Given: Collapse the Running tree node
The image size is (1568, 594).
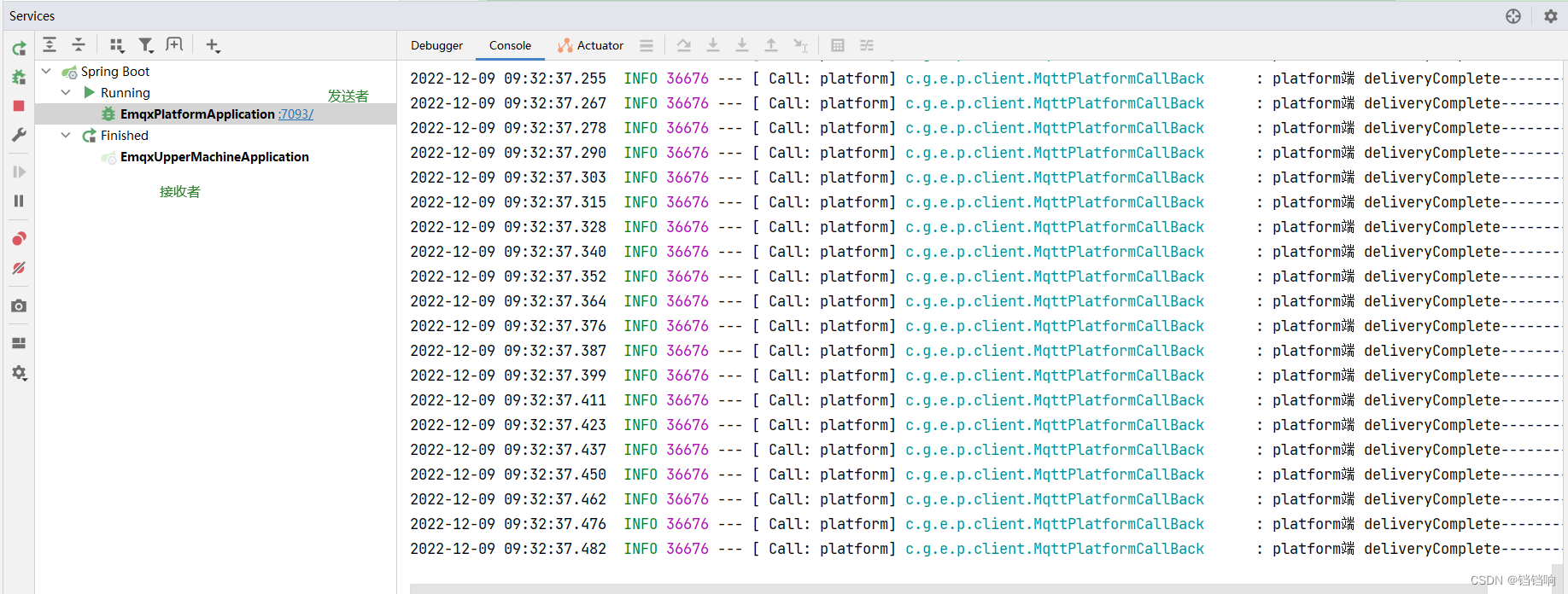Looking at the screenshot, I should point(66,92).
